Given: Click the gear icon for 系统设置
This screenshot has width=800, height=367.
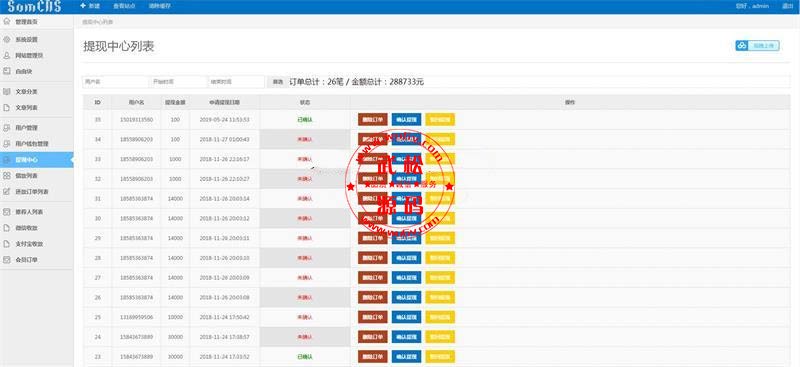Looking at the screenshot, I should (x=6, y=39).
